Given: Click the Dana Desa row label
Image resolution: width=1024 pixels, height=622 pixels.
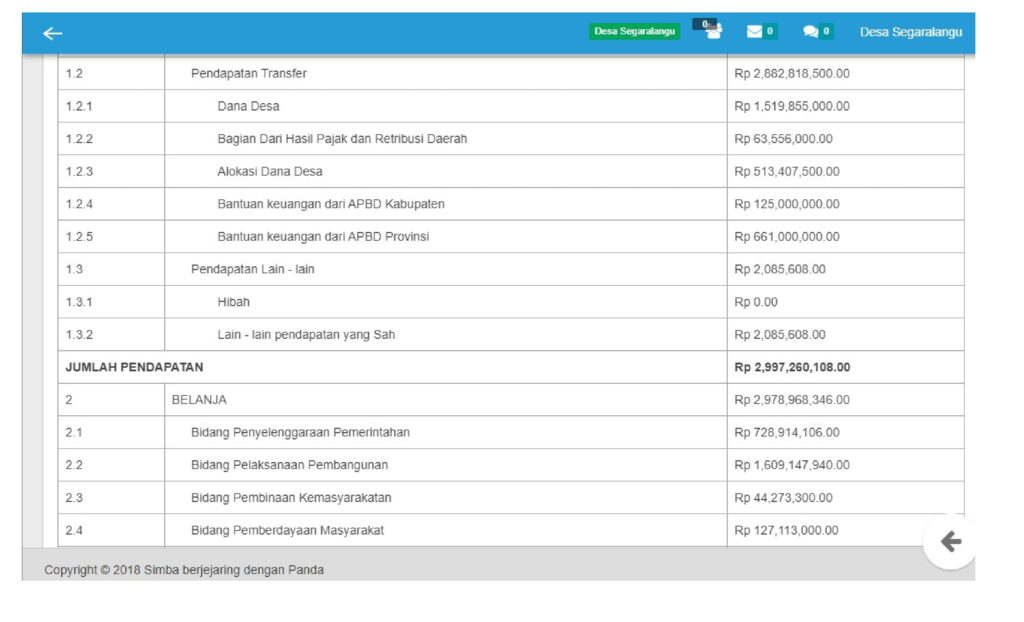Looking at the screenshot, I should [248, 106].
